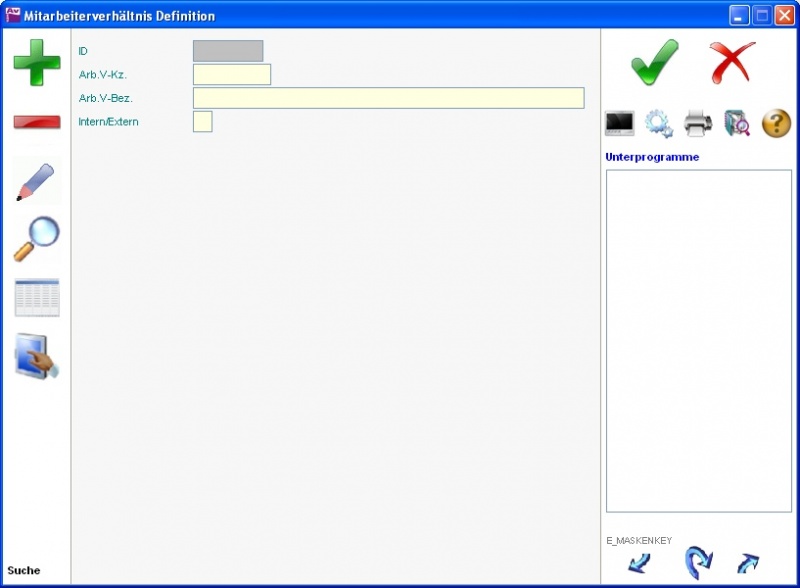This screenshot has height=588, width=800.
Task: Click the blue down-left arrow icon
Action: [639, 564]
